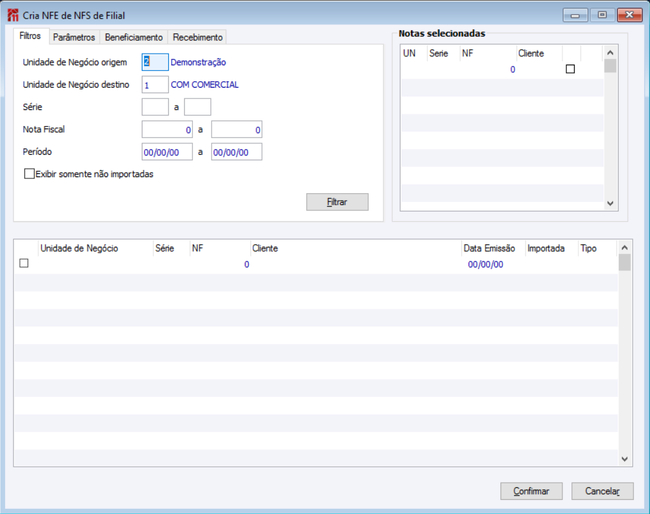Enable Exibir somente não importadas checkbox
The width and height of the screenshot is (650, 514).
click(29, 174)
